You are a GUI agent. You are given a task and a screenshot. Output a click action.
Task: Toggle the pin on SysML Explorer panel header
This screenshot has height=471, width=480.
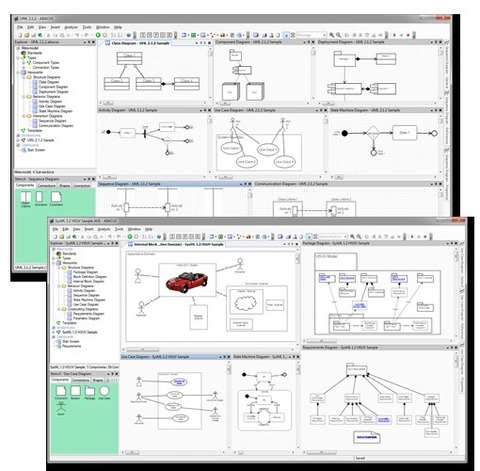point(112,244)
